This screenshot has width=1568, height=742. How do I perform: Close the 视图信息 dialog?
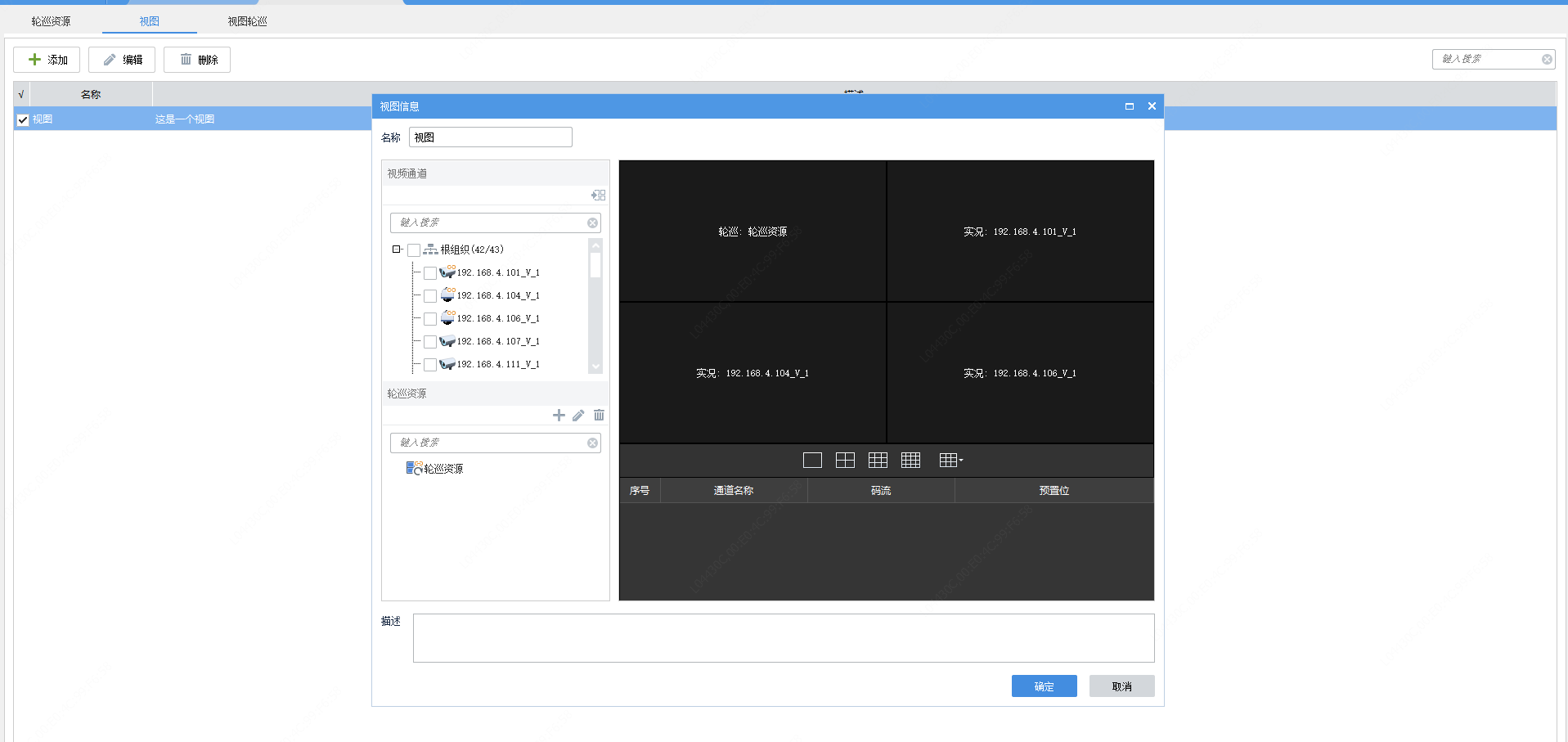click(x=1152, y=106)
